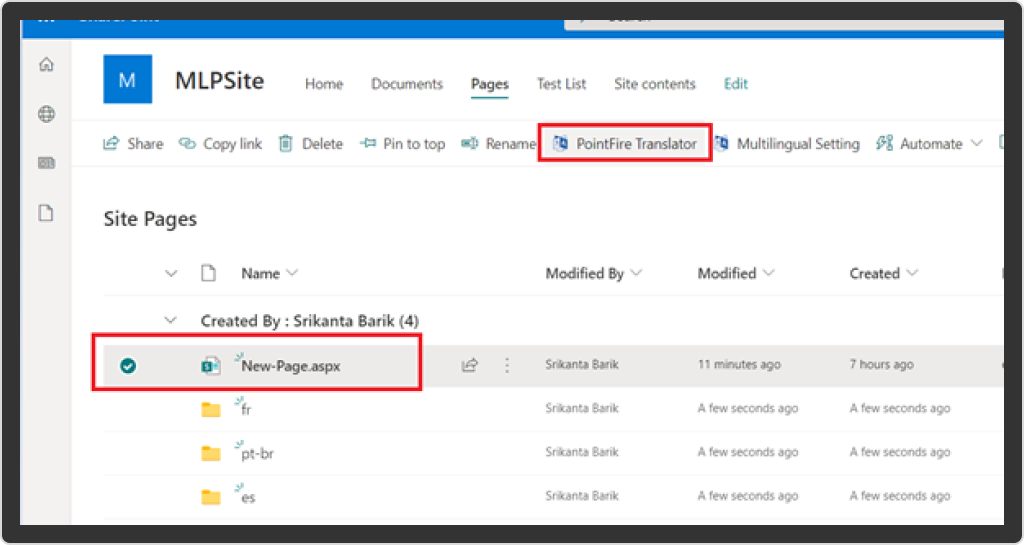Open Multilingual Setting
The width and height of the screenshot is (1024, 545).
point(786,144)
